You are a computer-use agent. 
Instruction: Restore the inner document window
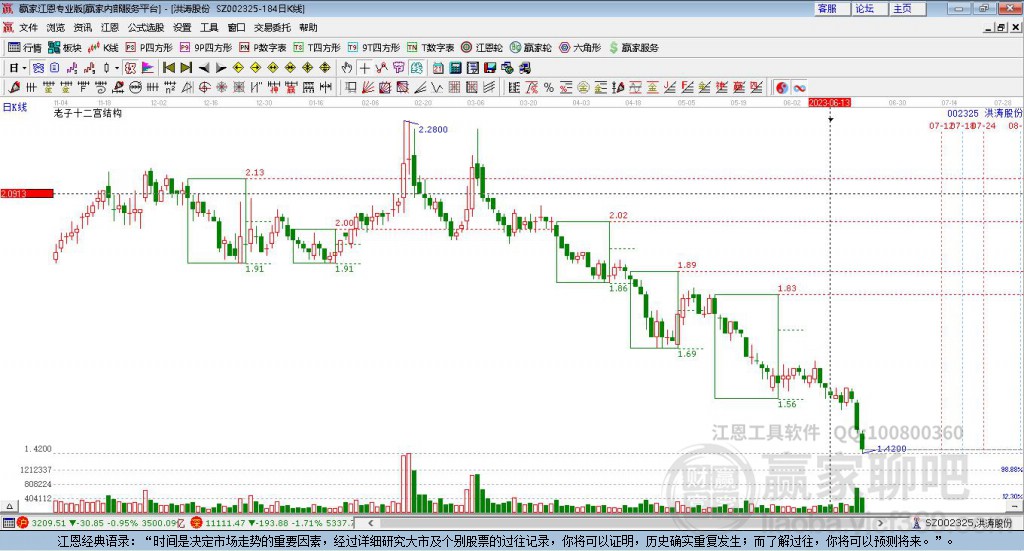(1001, 27)
